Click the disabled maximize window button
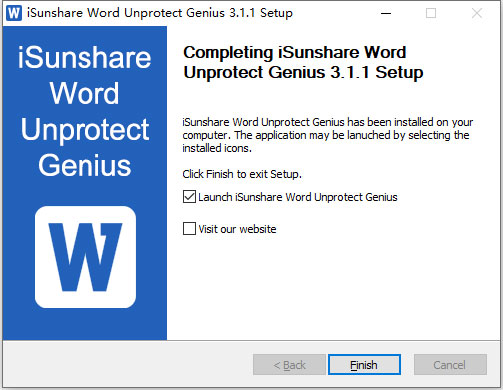The height and width of the screenshot is (390, 503). [x=431, y=13]
